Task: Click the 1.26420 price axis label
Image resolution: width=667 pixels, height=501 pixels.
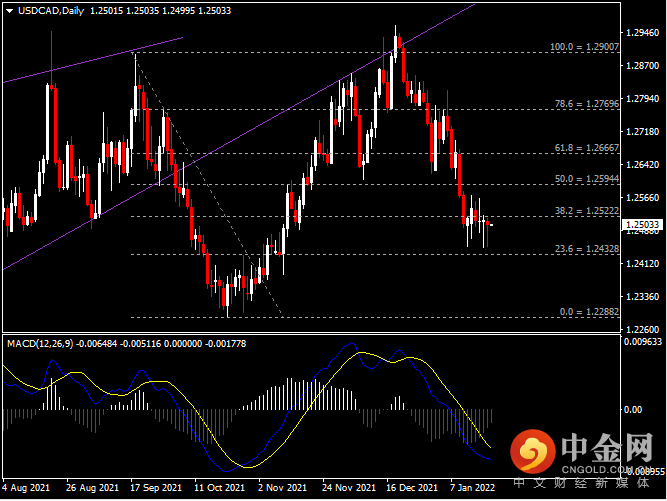Action: [x=643, y=165]
